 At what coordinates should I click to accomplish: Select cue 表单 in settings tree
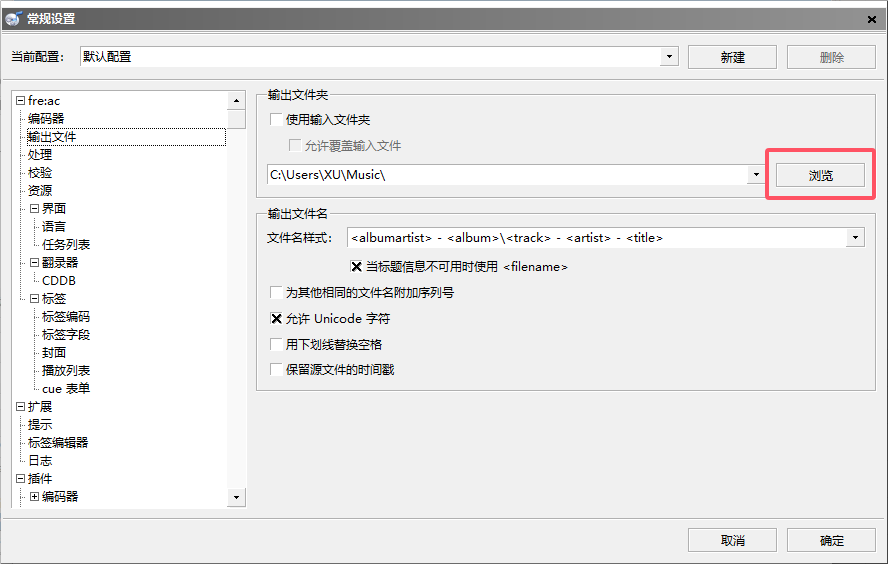tap(66, 388)
